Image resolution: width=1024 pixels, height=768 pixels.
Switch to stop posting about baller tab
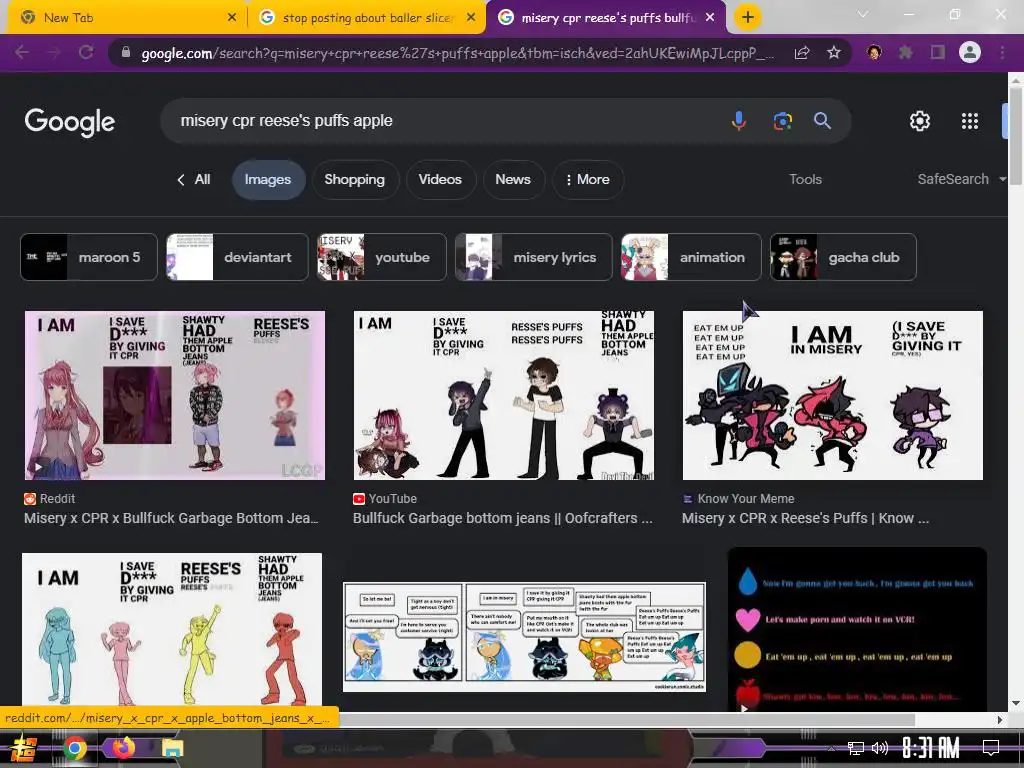pos(366,18)
